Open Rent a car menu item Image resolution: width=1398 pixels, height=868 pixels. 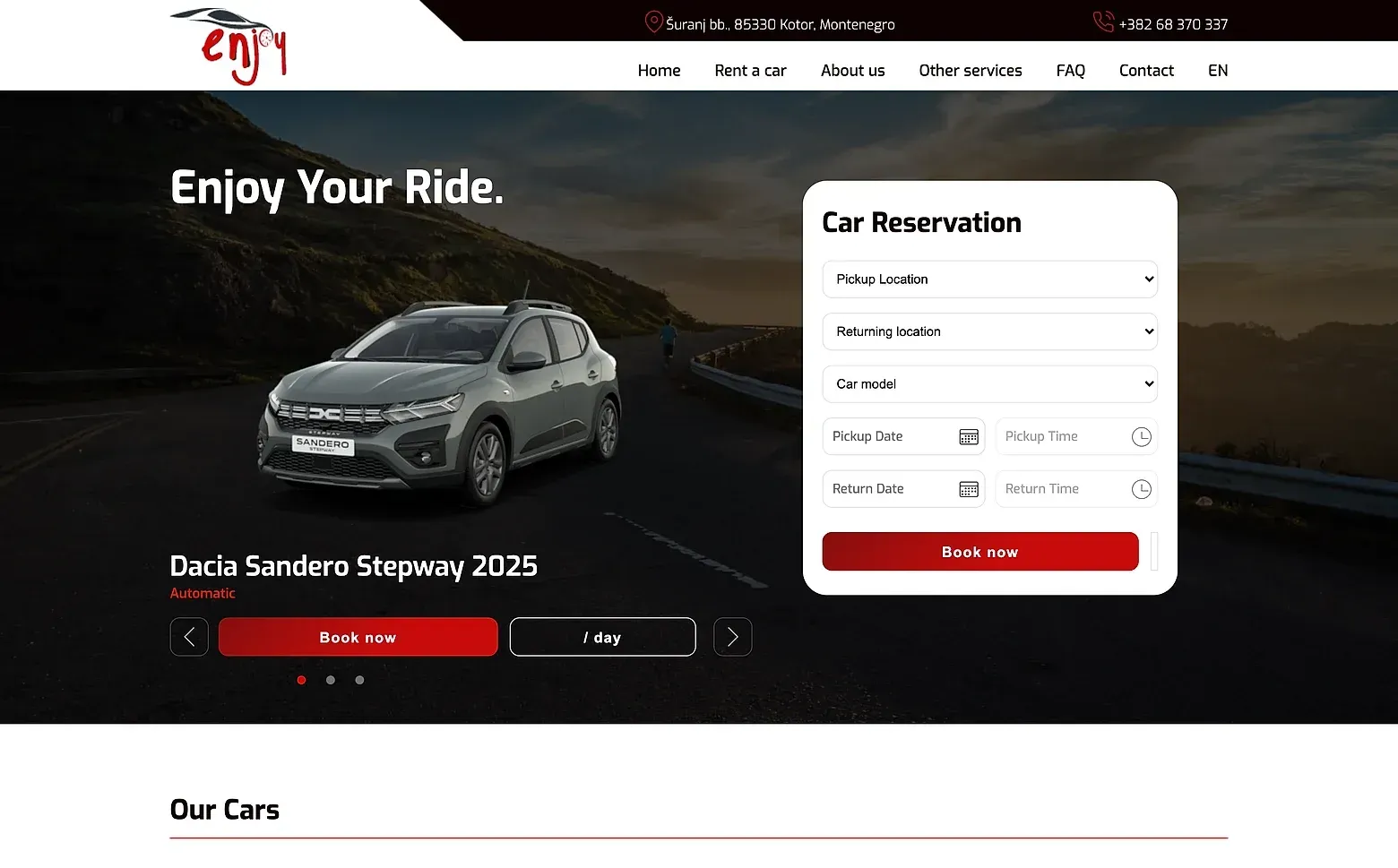coord(750,71)
